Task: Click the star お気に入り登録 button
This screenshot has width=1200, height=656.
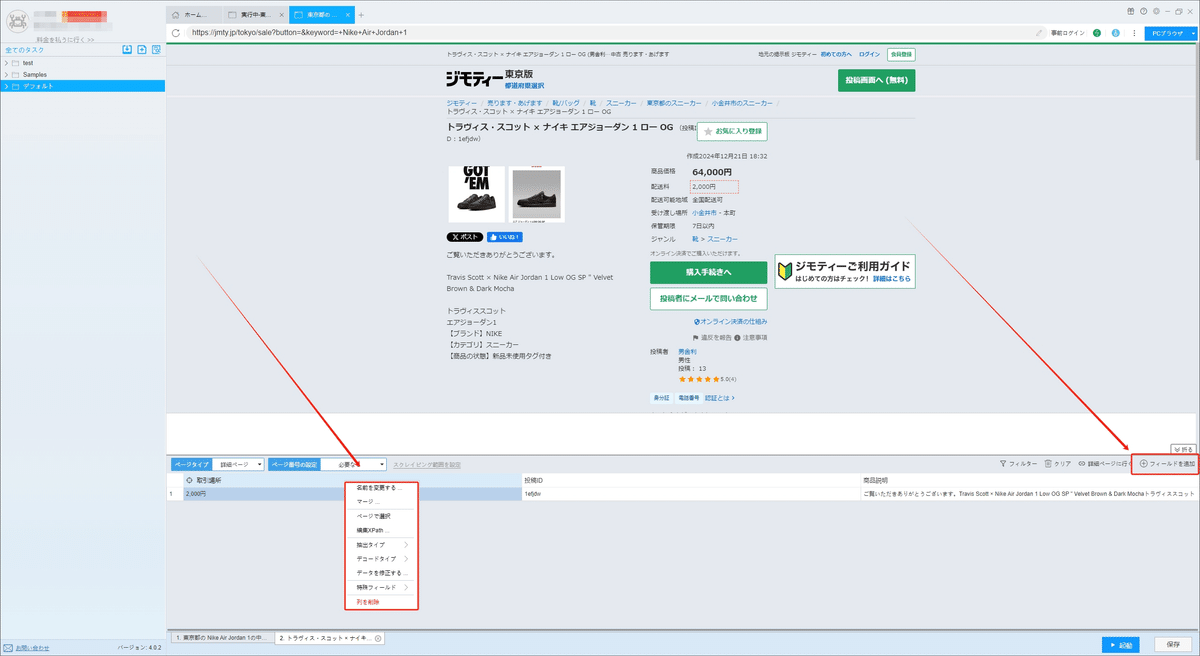Action: (x=732, y=131)
